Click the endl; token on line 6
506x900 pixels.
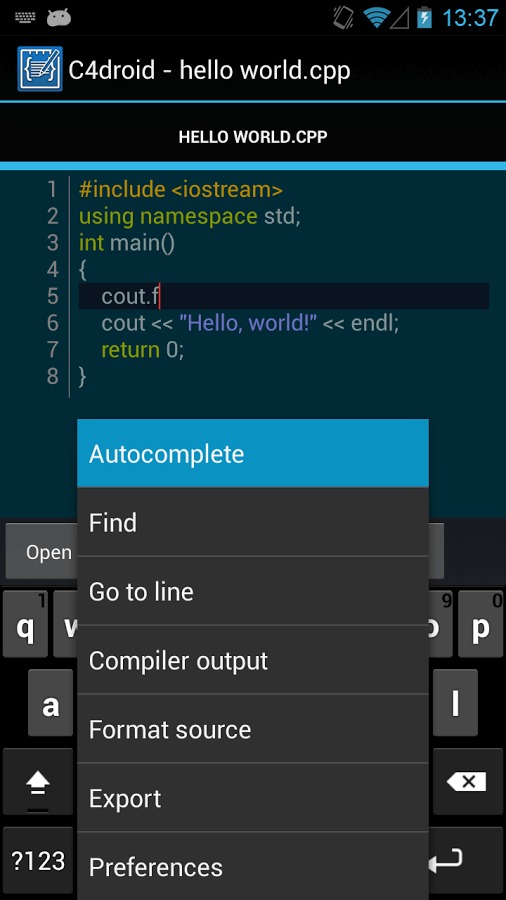(375, 323)
